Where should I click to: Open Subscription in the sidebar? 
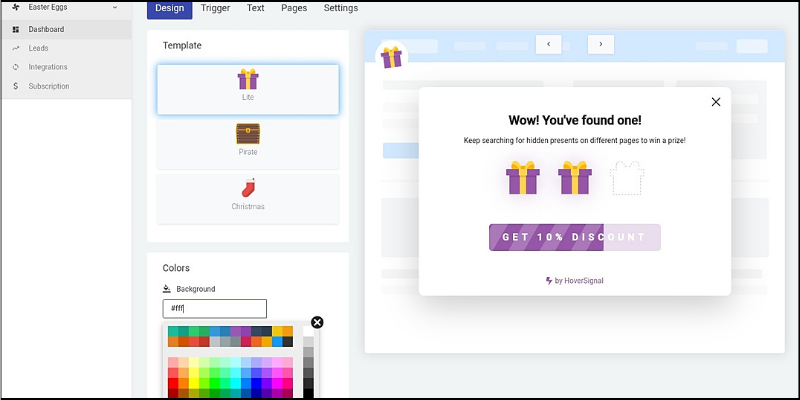(66, 86)
